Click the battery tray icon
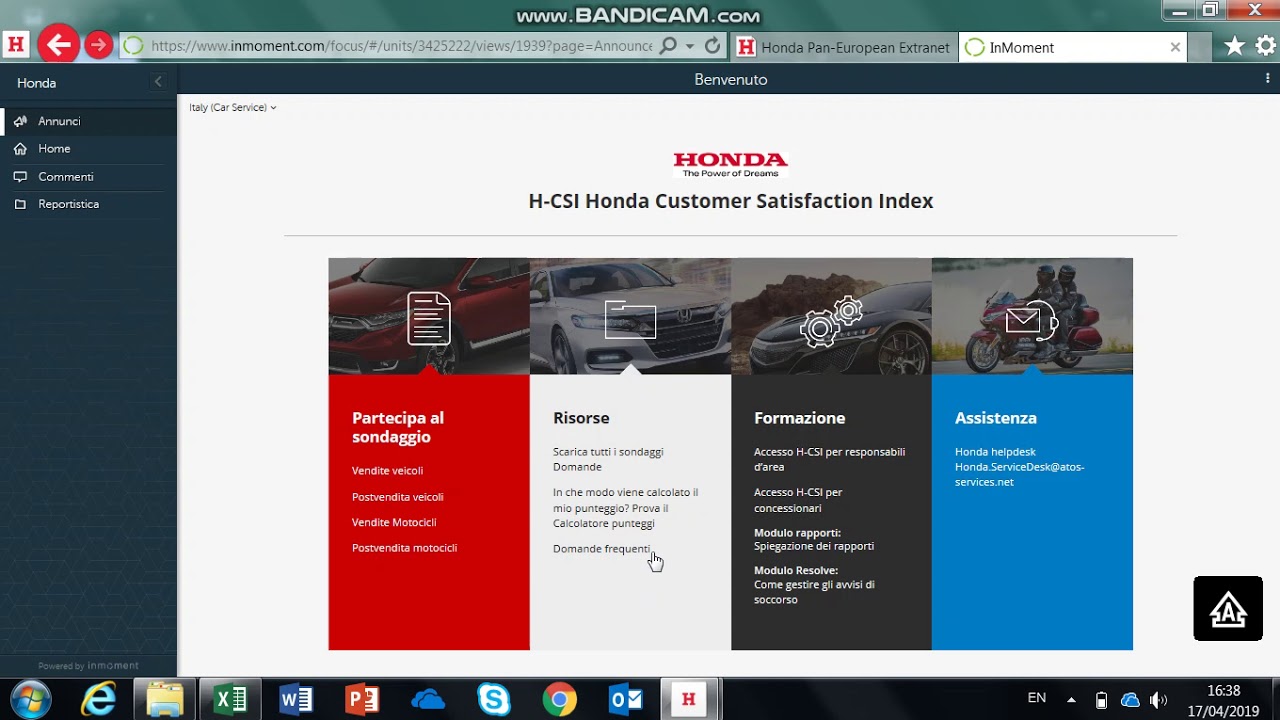 pos(1101,700)
